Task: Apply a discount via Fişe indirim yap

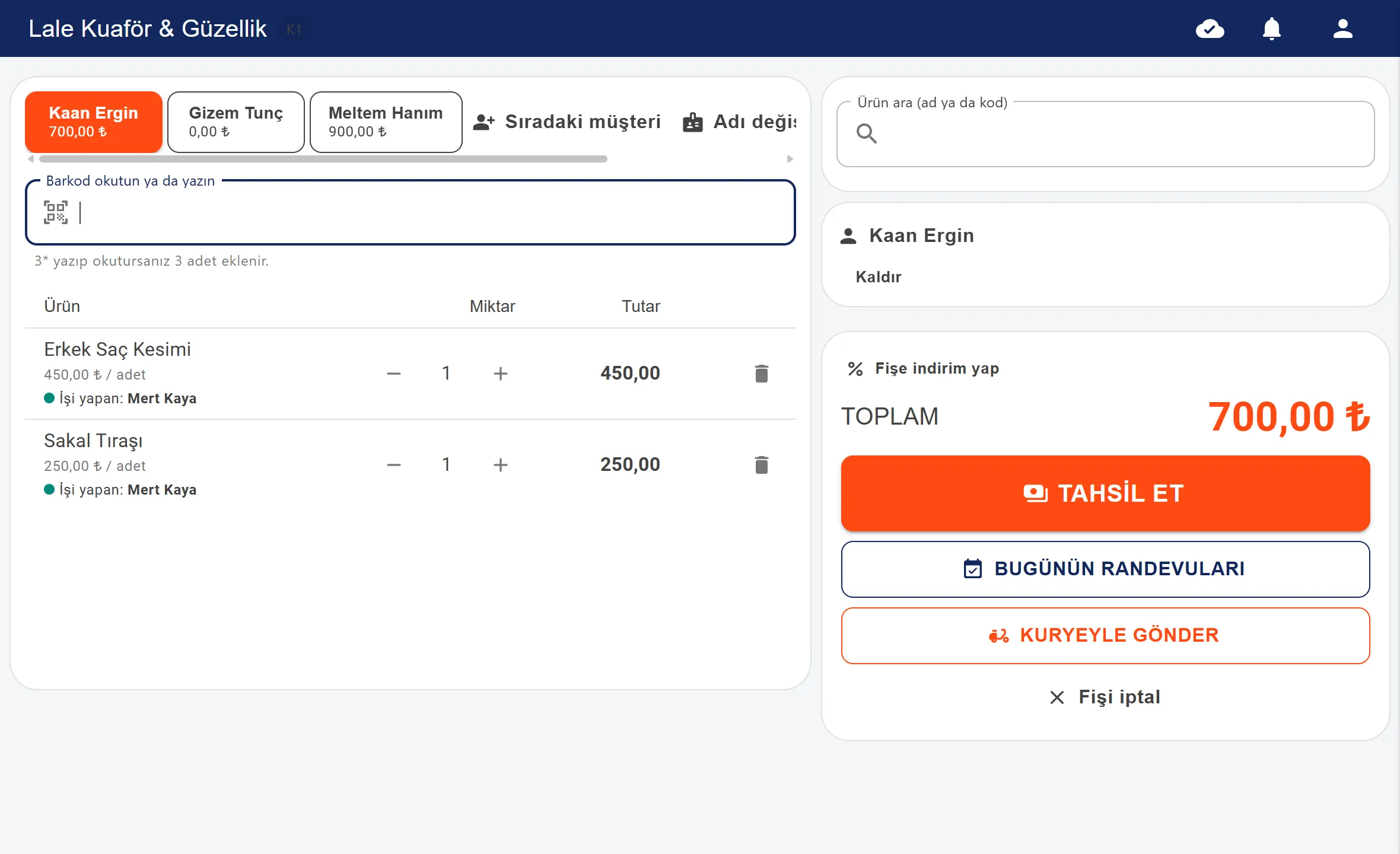Action: [x=923, y=368]
